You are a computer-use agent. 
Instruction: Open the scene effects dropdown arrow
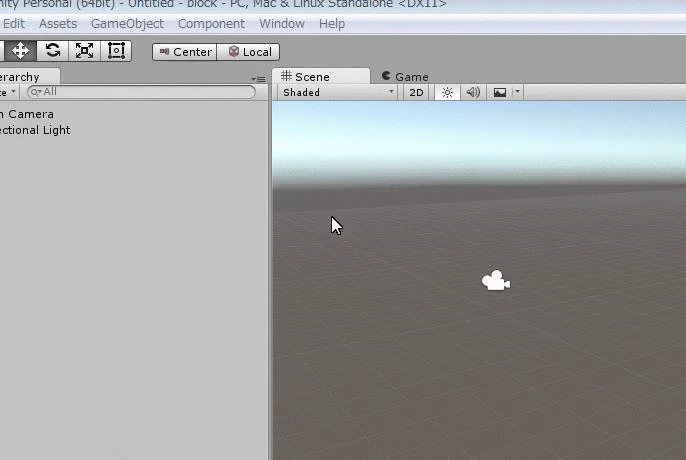(x=517, y=92)
